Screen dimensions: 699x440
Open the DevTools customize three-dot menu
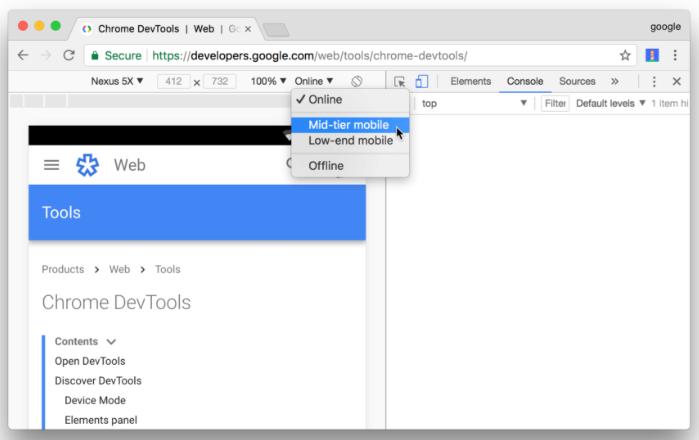pyautogui.click(x=654, y=81)
